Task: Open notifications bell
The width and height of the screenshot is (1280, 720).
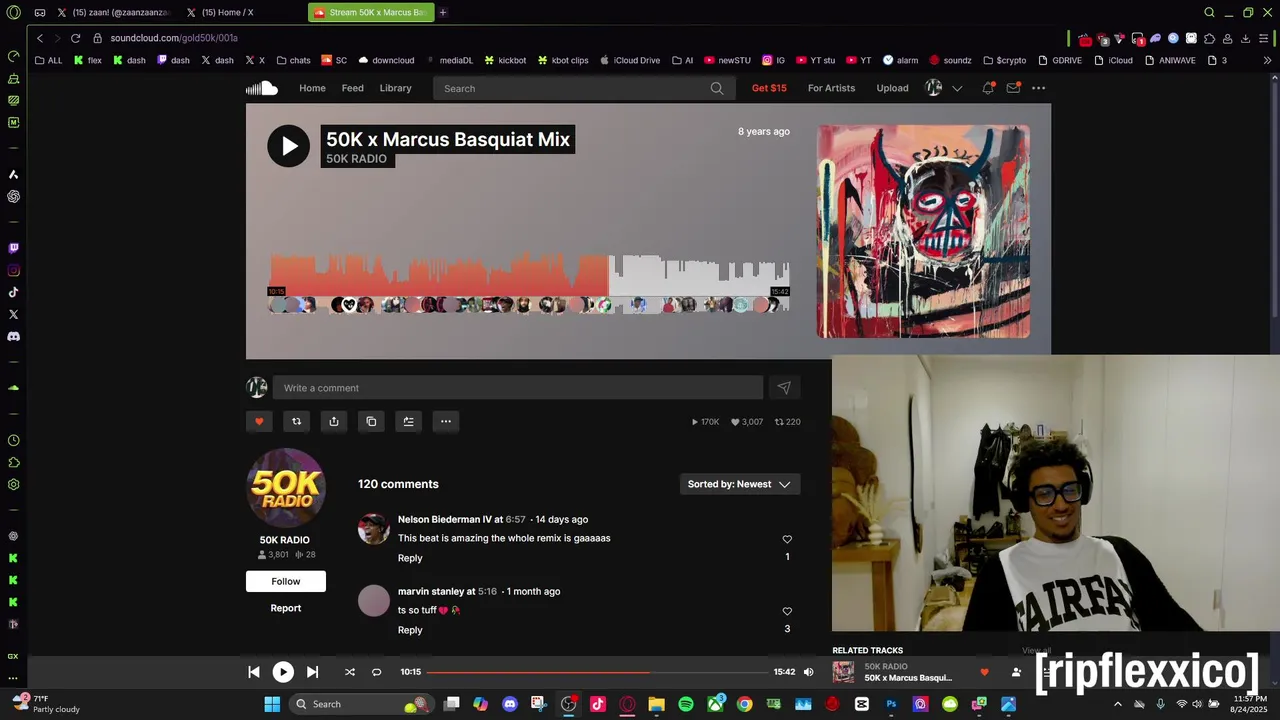Action: (x=988, y=88)
